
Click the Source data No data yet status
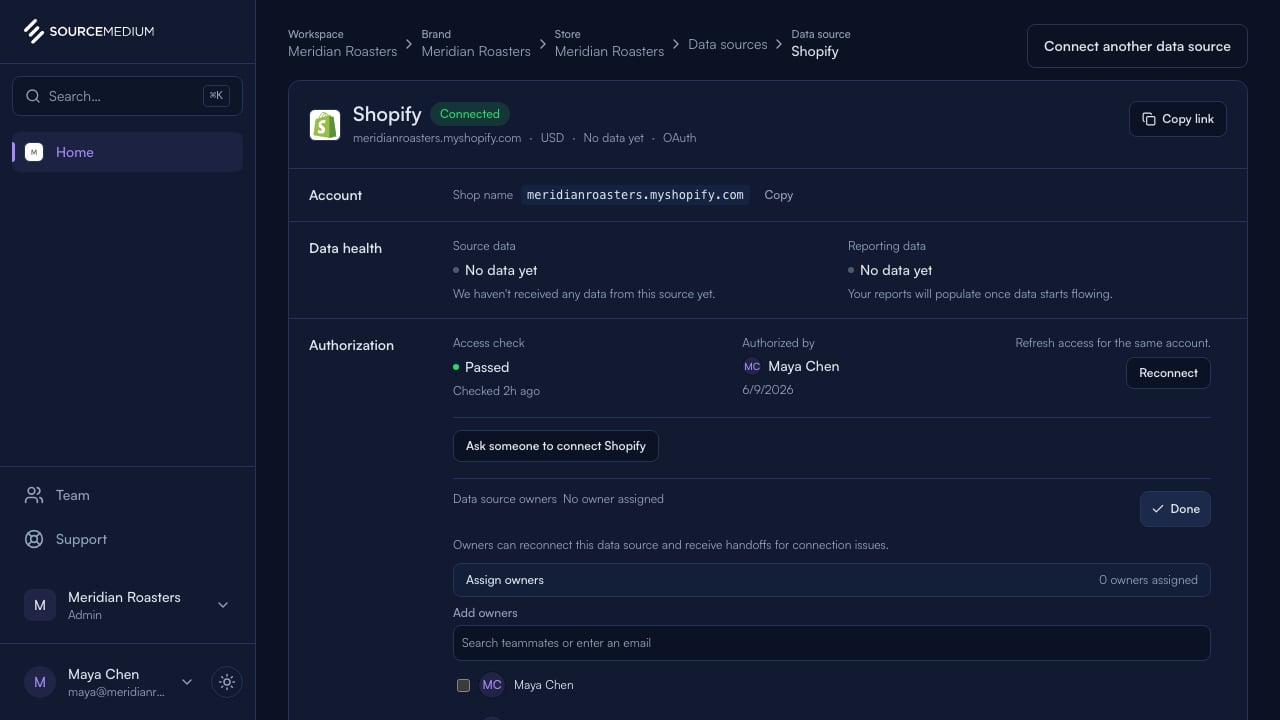coord(495,270)
